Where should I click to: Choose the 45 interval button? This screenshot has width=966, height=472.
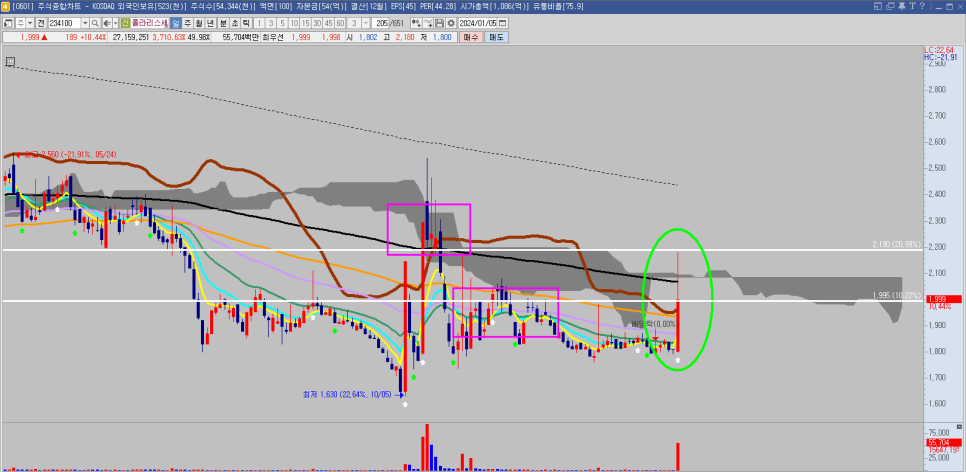329,23
